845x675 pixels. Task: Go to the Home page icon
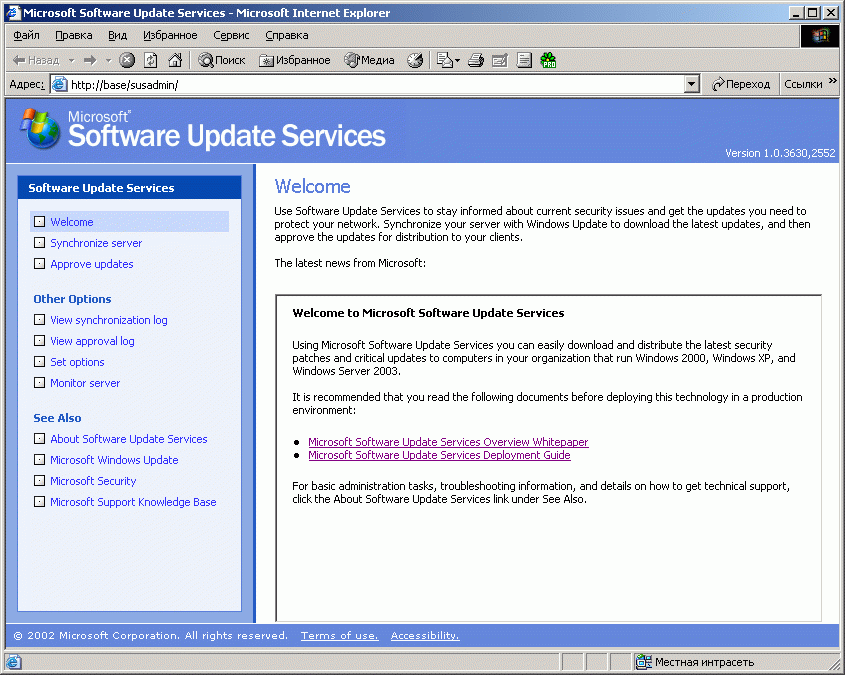175,60
